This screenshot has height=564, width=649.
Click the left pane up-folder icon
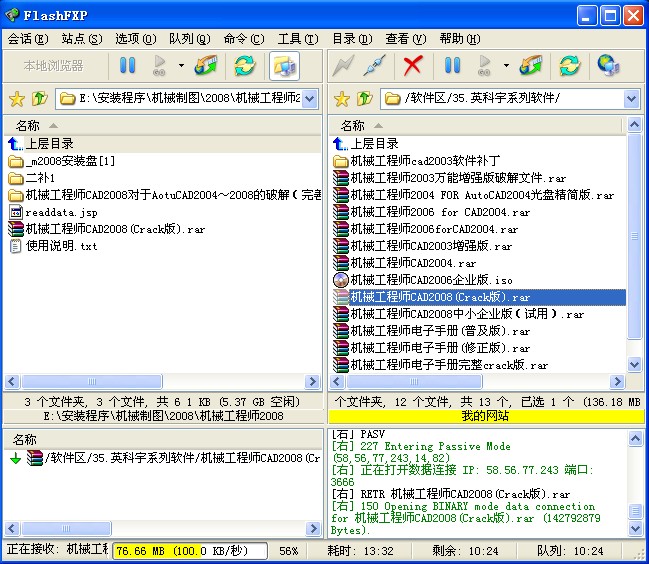tap(40, 98)
